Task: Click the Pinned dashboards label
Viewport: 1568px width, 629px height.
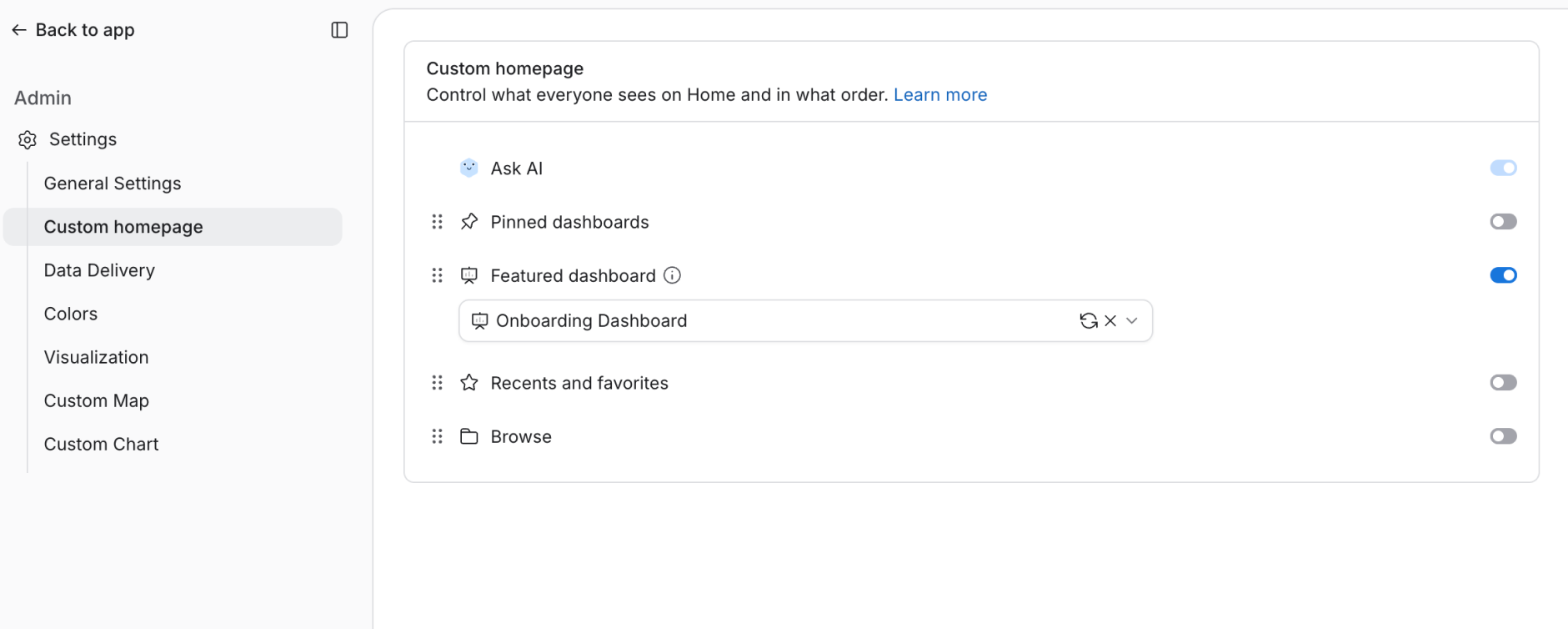Action: [x=569, y=222]
